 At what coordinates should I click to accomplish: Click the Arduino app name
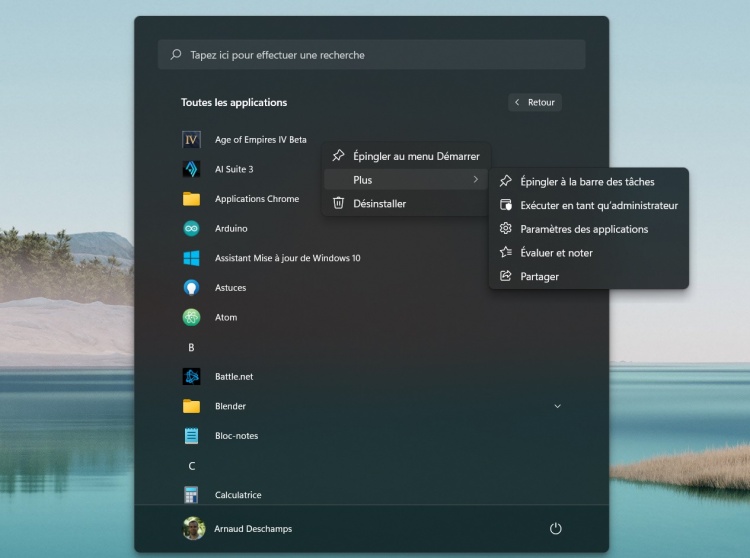pyautogui.click(x=231, y=229)
